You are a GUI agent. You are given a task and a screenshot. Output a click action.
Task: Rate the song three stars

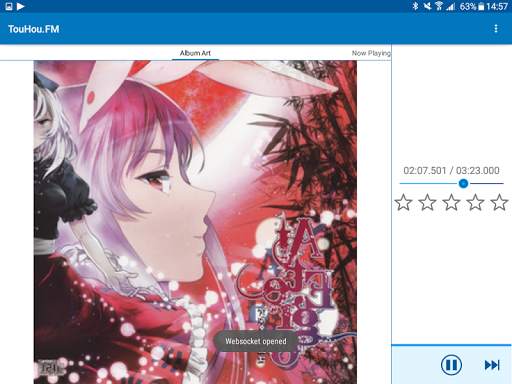[451, 202]
